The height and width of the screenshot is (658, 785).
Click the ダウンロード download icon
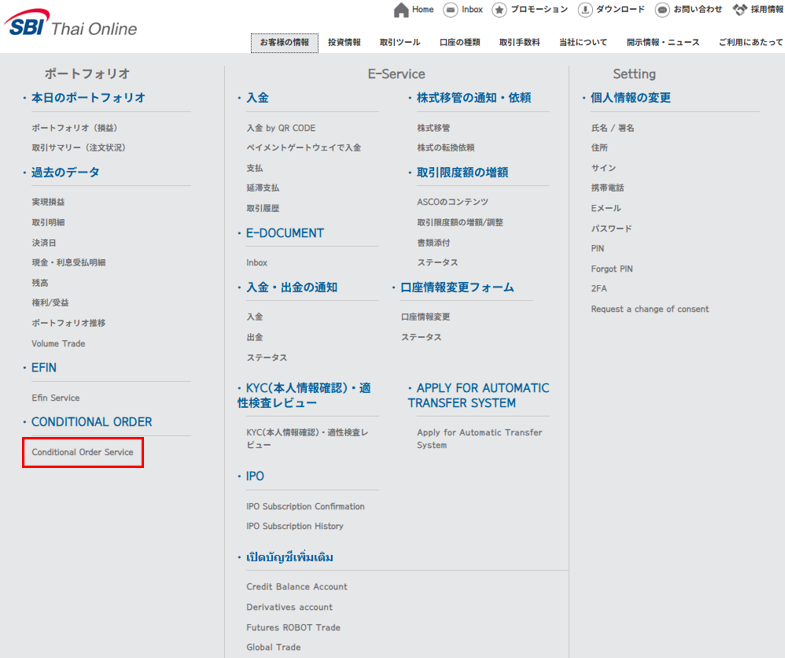pyautogui.click(x=585, y=10)
